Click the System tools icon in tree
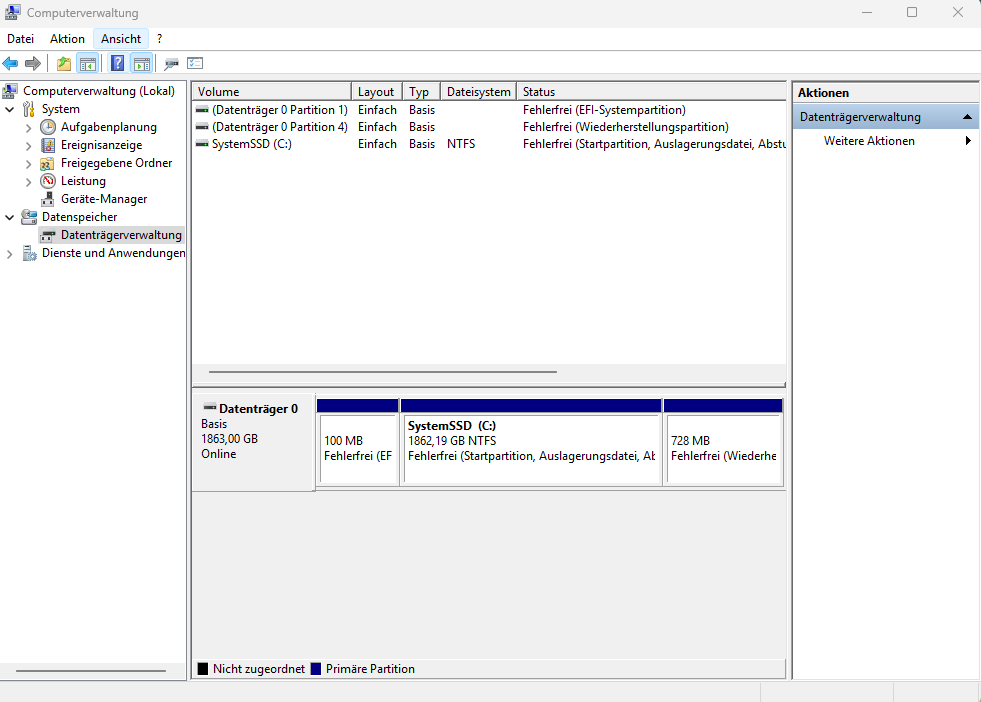The width and height of the screenshot is (981, 702). 29,109
